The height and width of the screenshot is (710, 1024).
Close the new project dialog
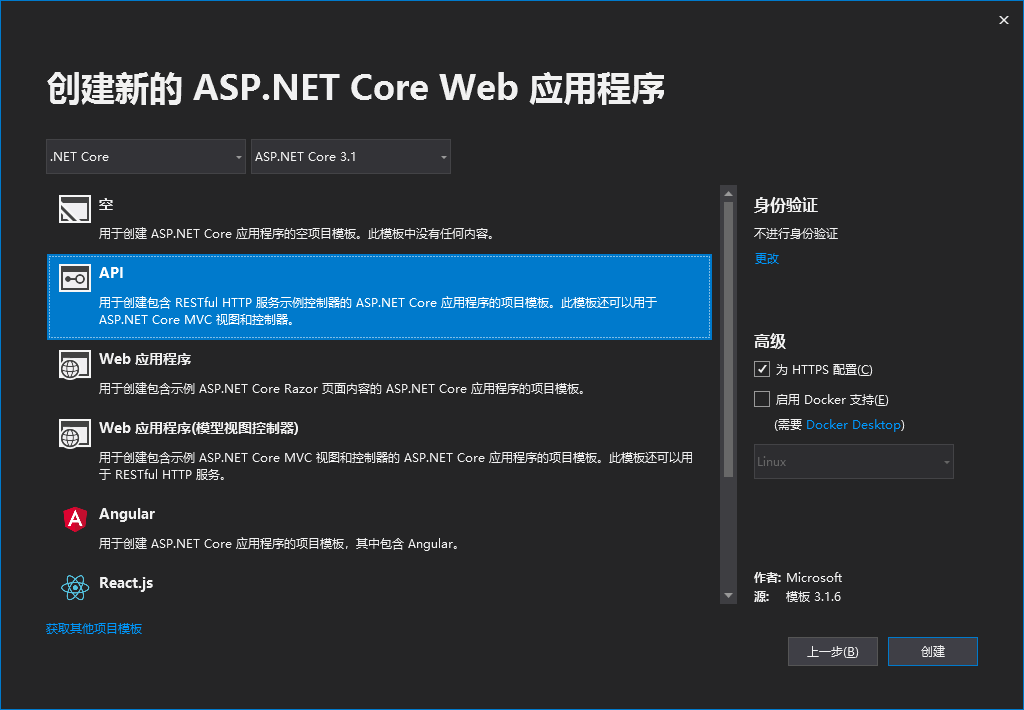(1004, 20)
